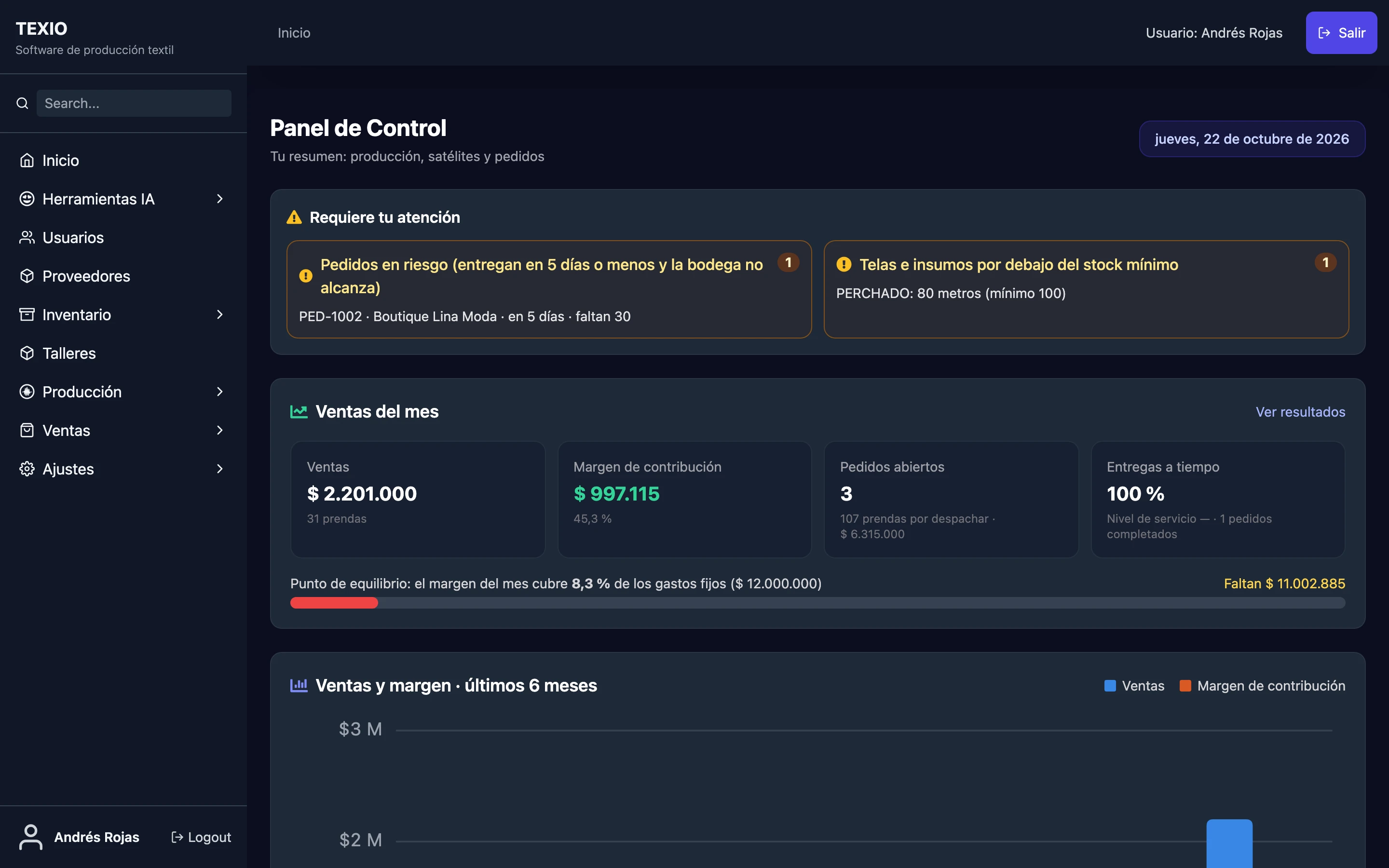Click the $3 M axis label

coord(360,729)
